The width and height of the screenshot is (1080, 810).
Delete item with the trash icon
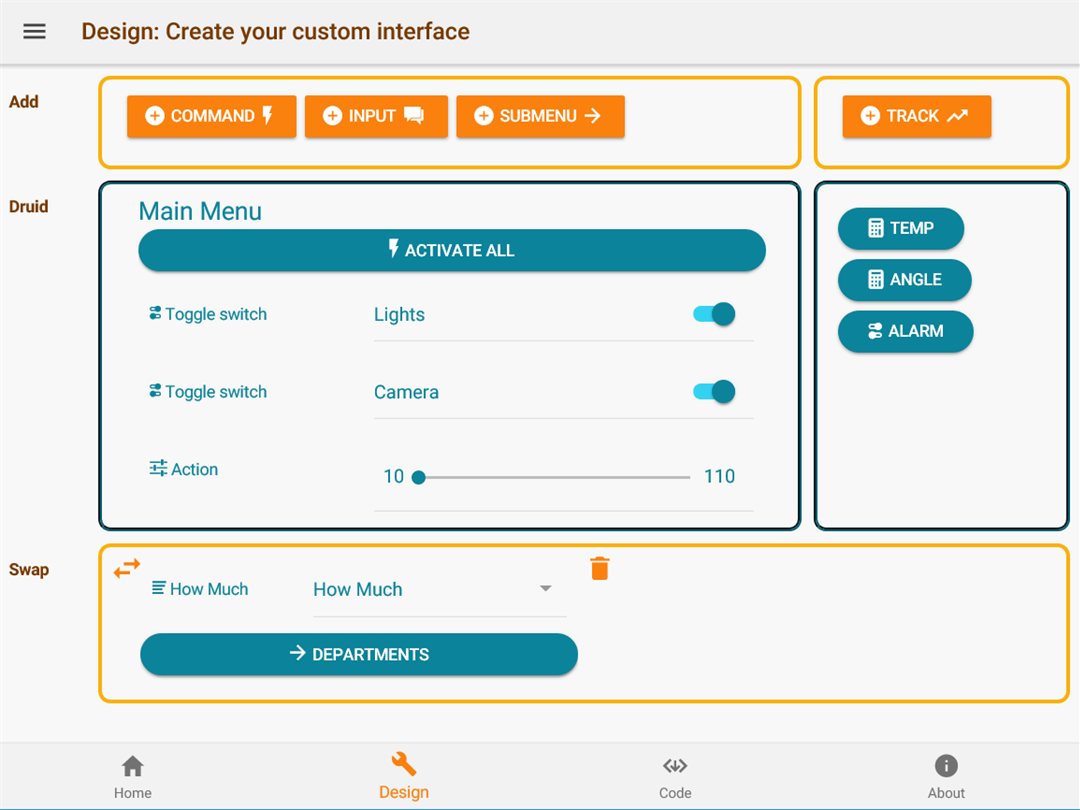pos(599,569)
